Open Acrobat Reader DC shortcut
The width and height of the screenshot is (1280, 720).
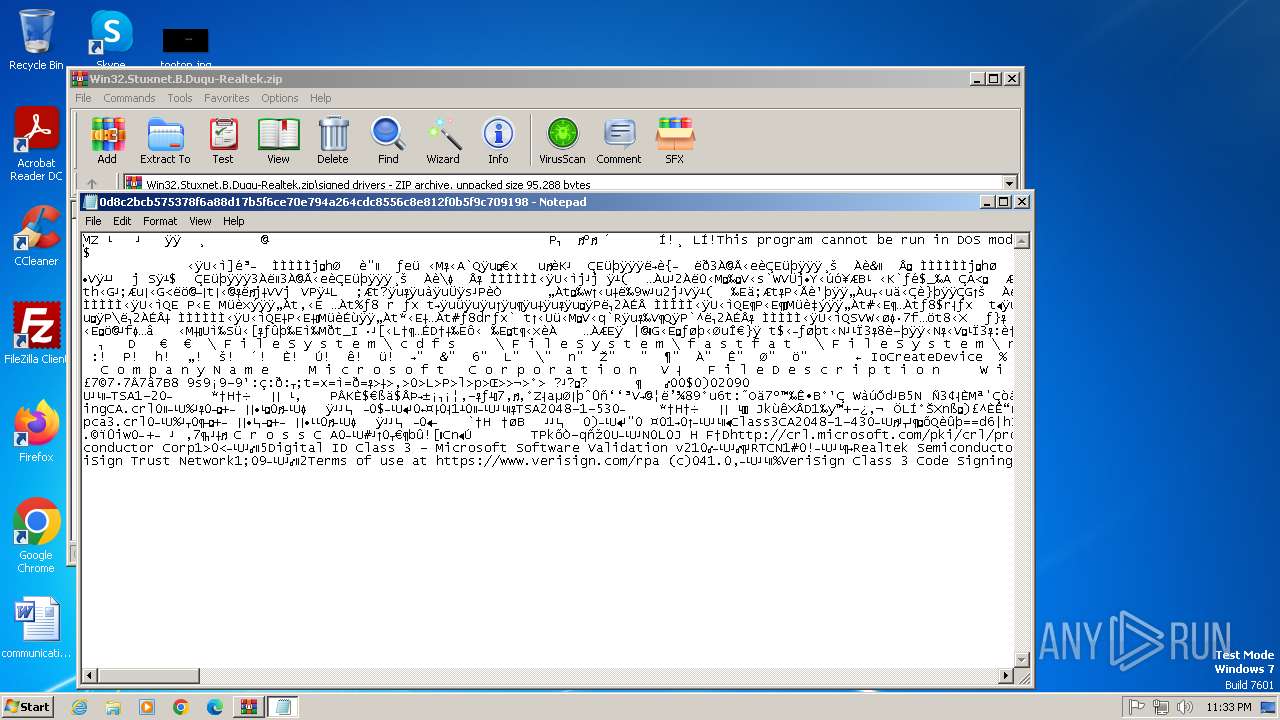click(36, 145)
